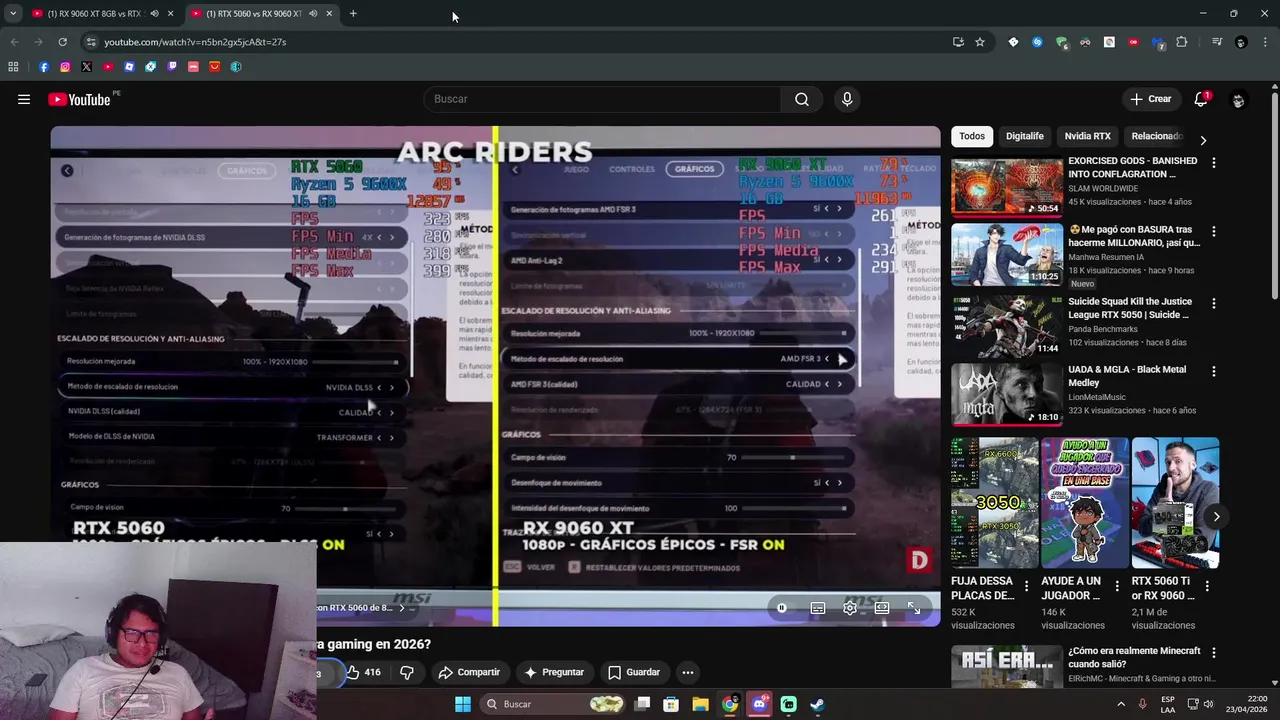Reload the page with refresh icon

coord(62,42)
